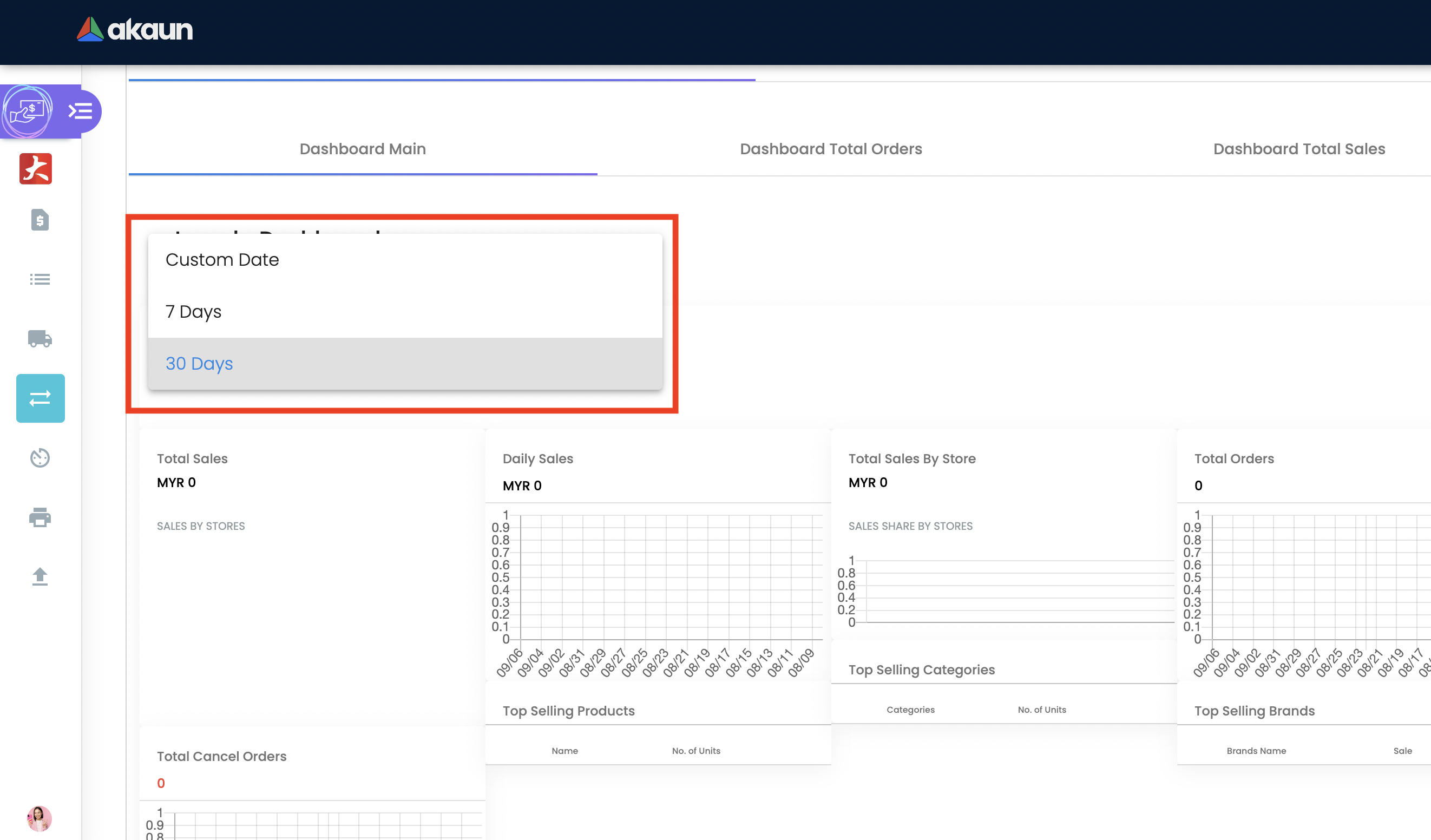Open the speedometer dashboard sidebar icon
Image resolution: width=1431 pixels, height=840 pixels.
pos(40,458)
